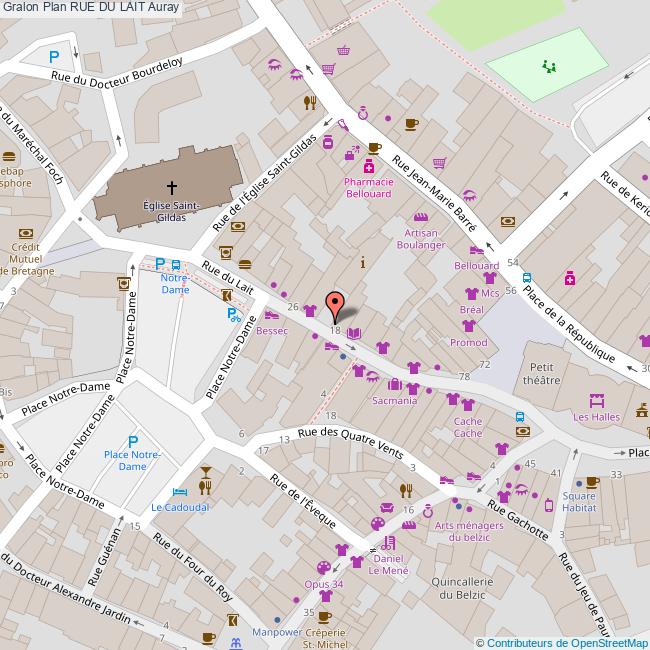
Task: Click the parking icon near Rue du Docteur Bourdeloy
Action: [x=53, y=57]
